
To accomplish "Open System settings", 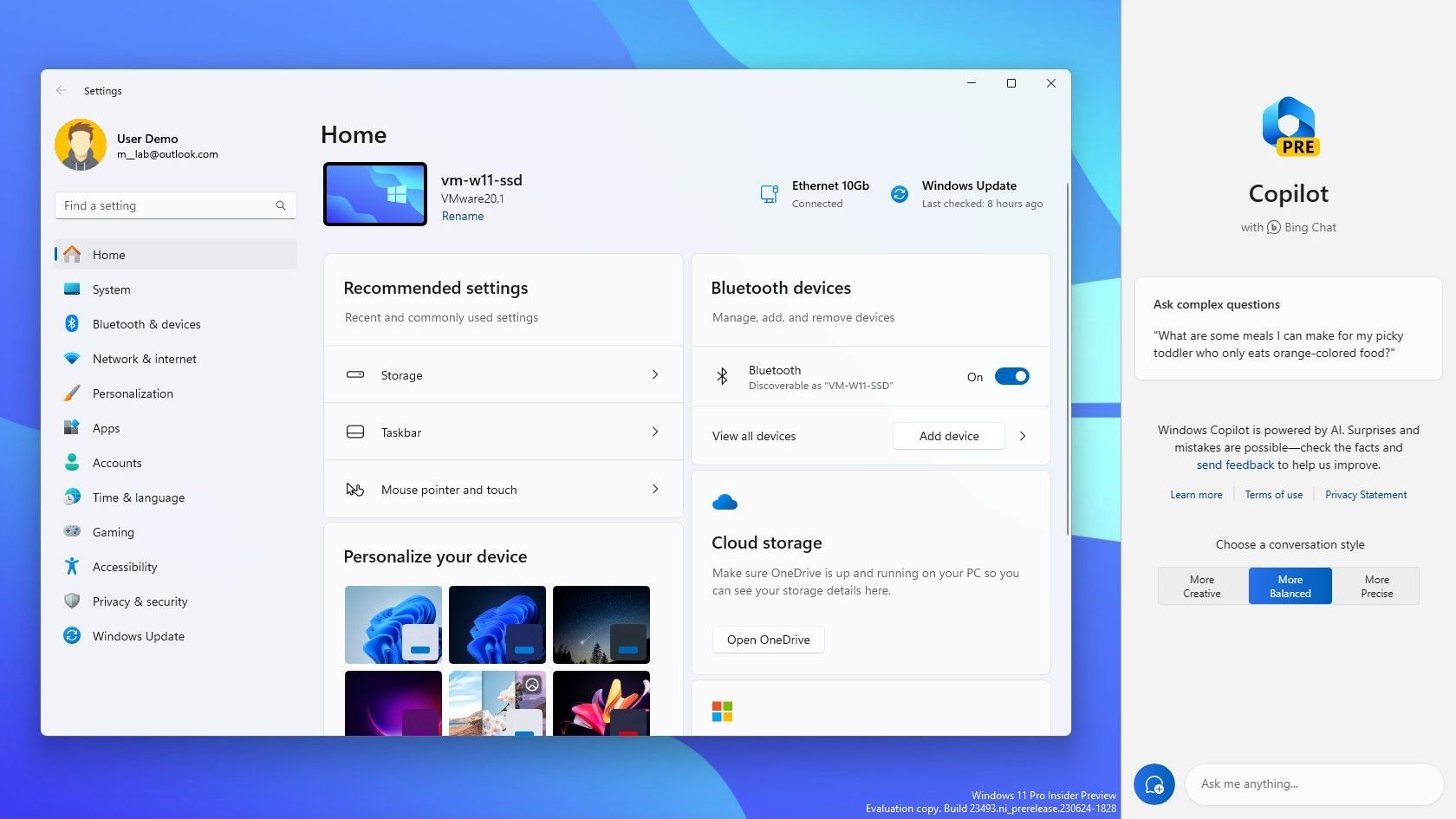I will point(176,289).
